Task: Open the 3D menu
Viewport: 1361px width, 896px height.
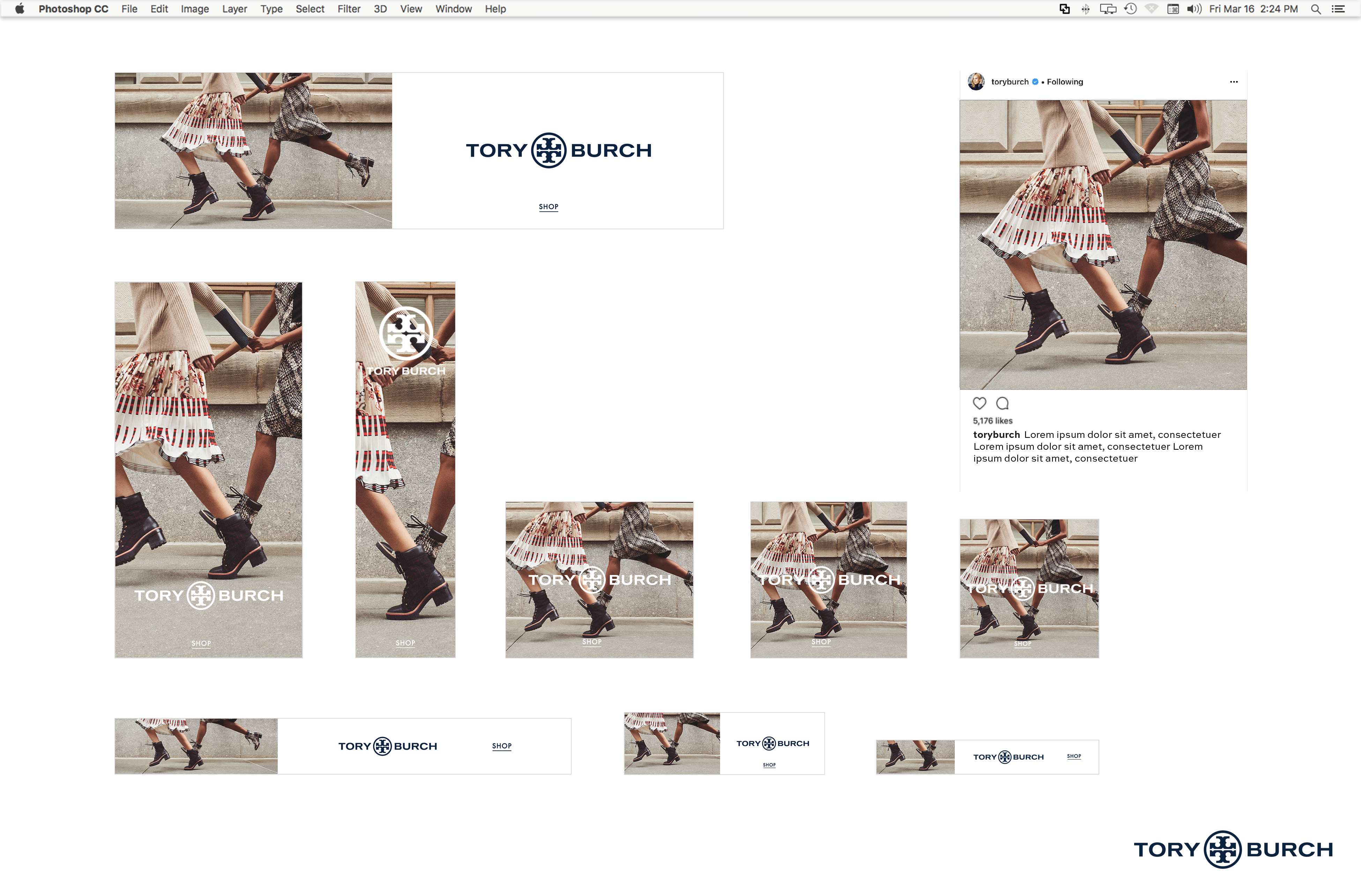Action: coord(380,9)
